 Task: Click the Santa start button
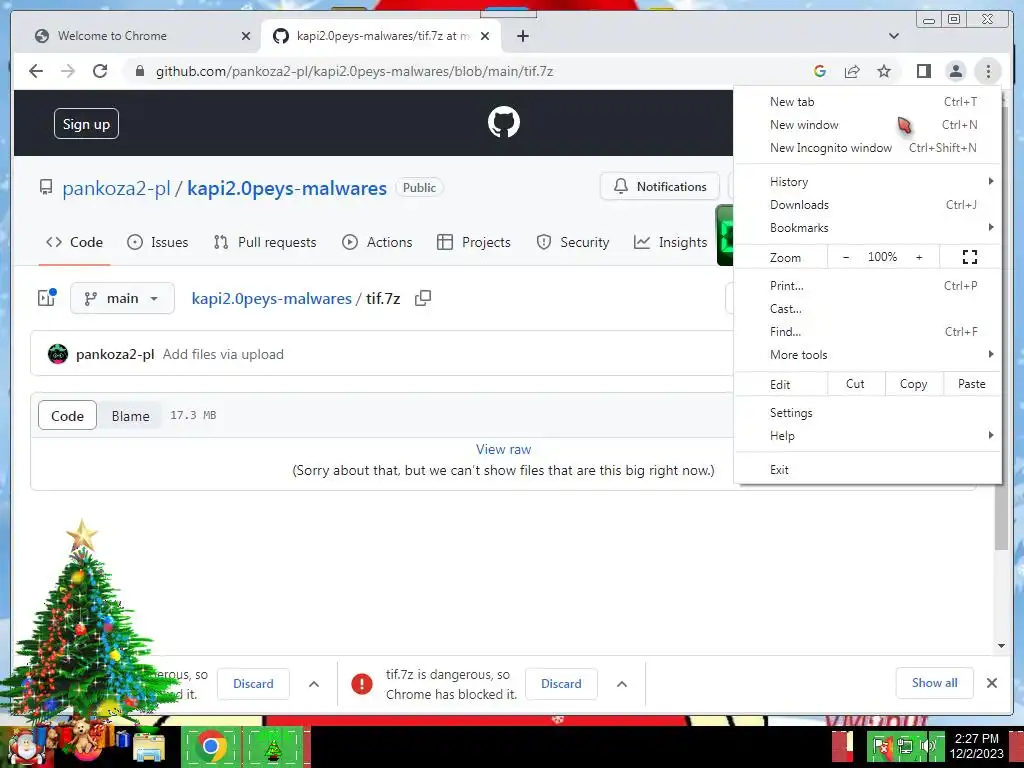click(x=24, y=746)
